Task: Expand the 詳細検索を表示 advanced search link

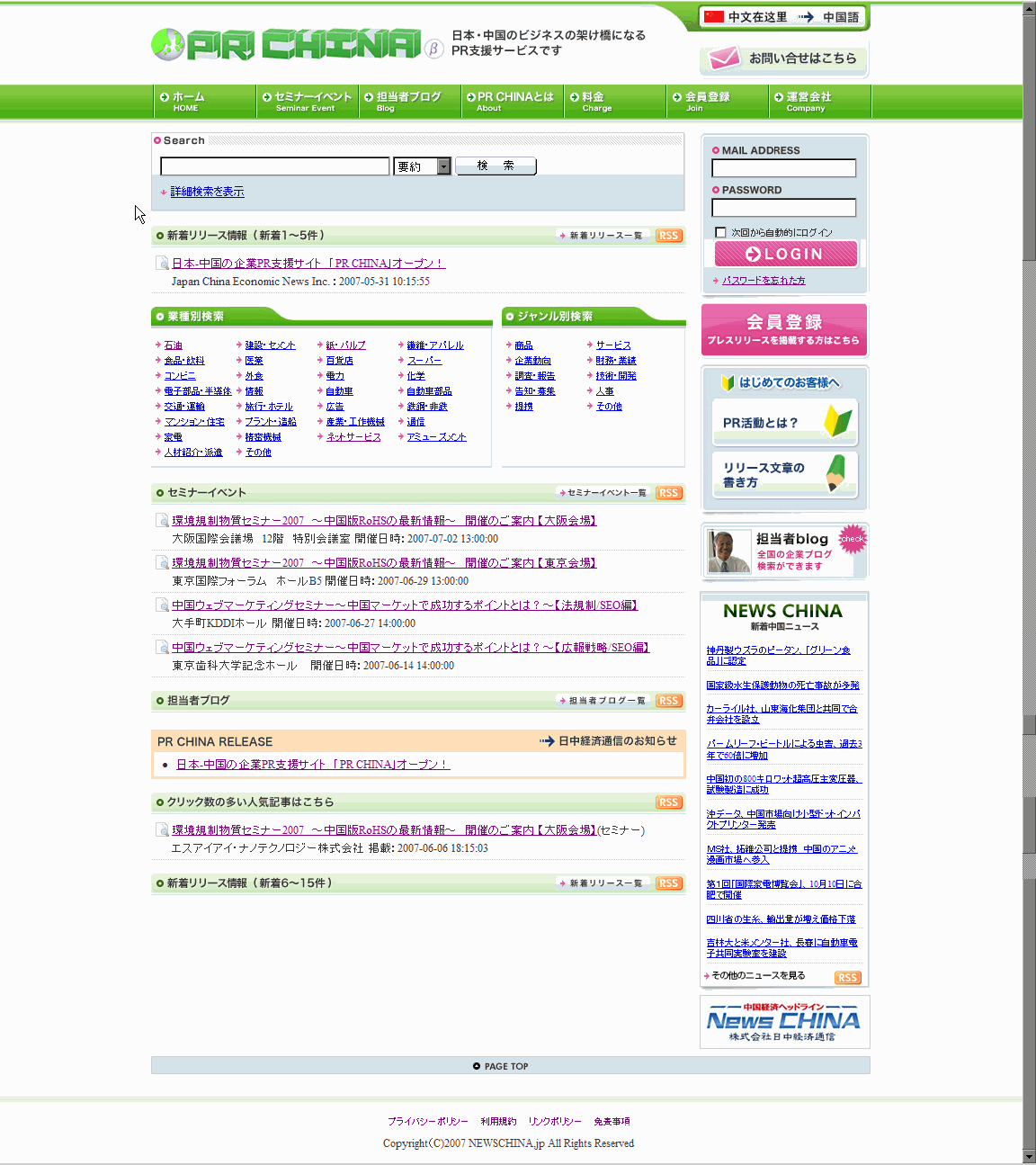Action: pyautogui.click(x=207, y=192)
